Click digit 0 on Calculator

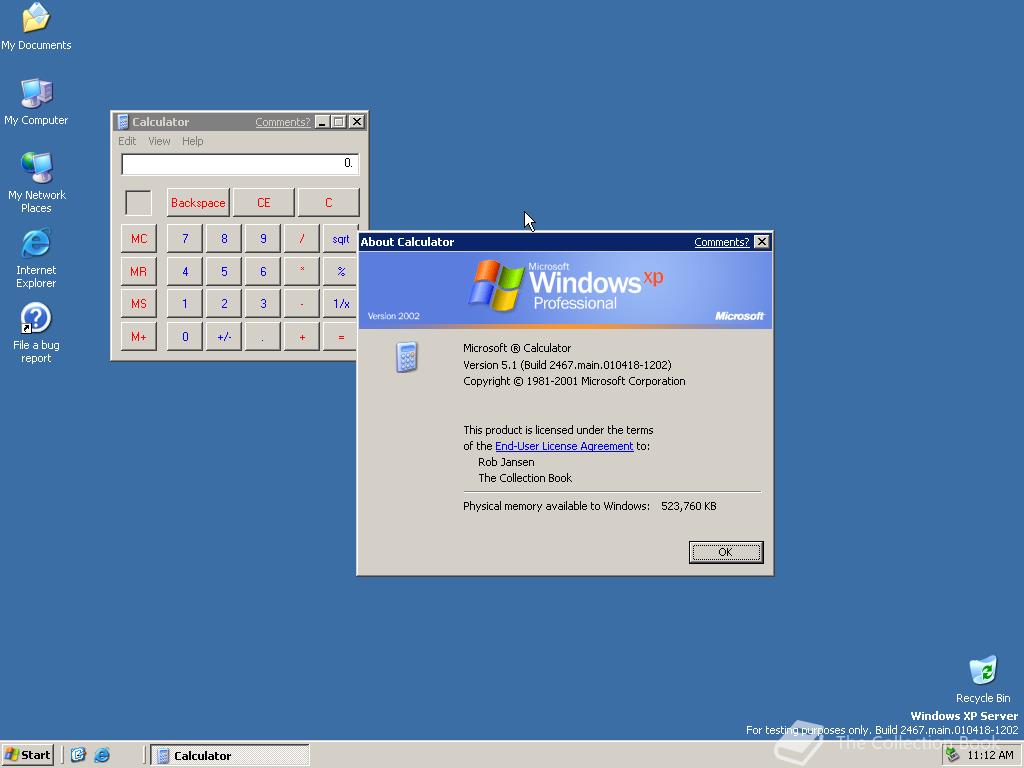(185, 336)
